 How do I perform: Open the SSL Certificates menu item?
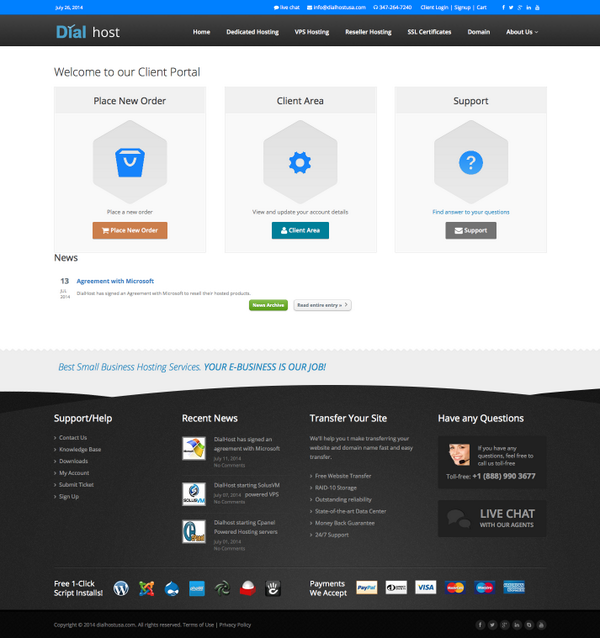(x=430, y=32)
